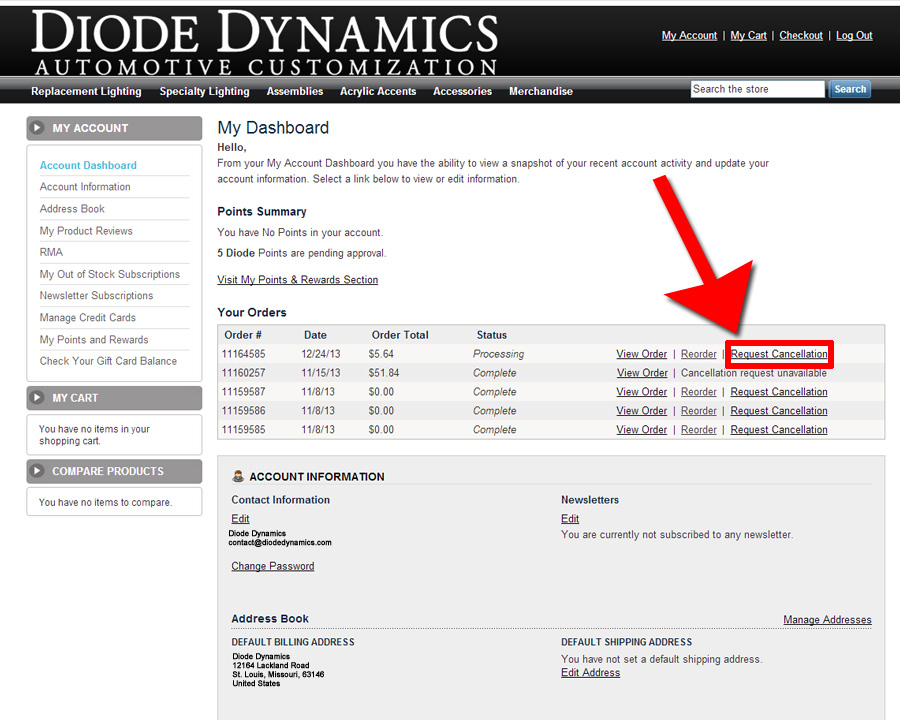Open My Cart in the header
The width and height of the screenshot is (900, 720).
pos(748,36)
